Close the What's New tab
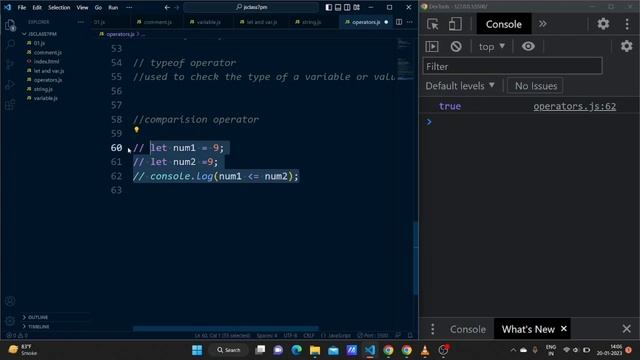This screenshot has width=640, height=360. click(x=564, y=329)
